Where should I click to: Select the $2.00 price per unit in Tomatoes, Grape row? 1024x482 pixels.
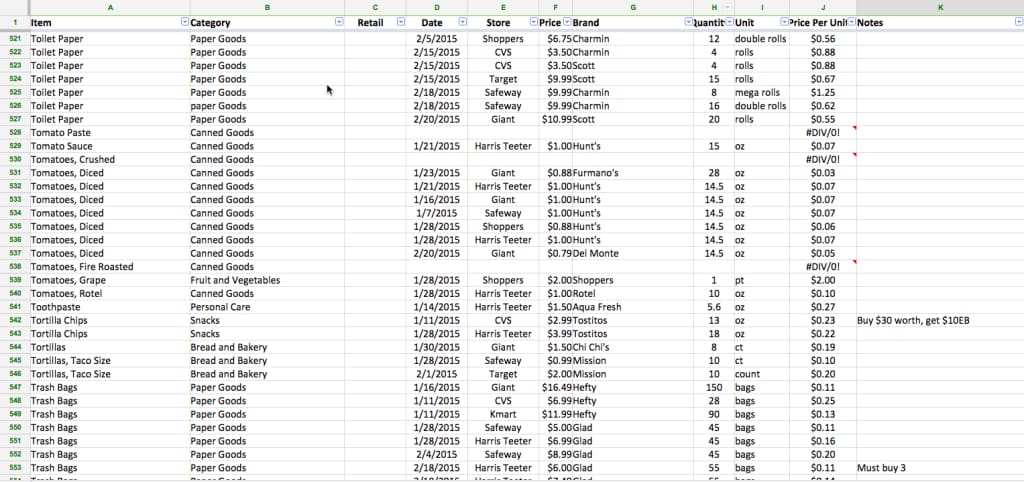pos(823,280)
